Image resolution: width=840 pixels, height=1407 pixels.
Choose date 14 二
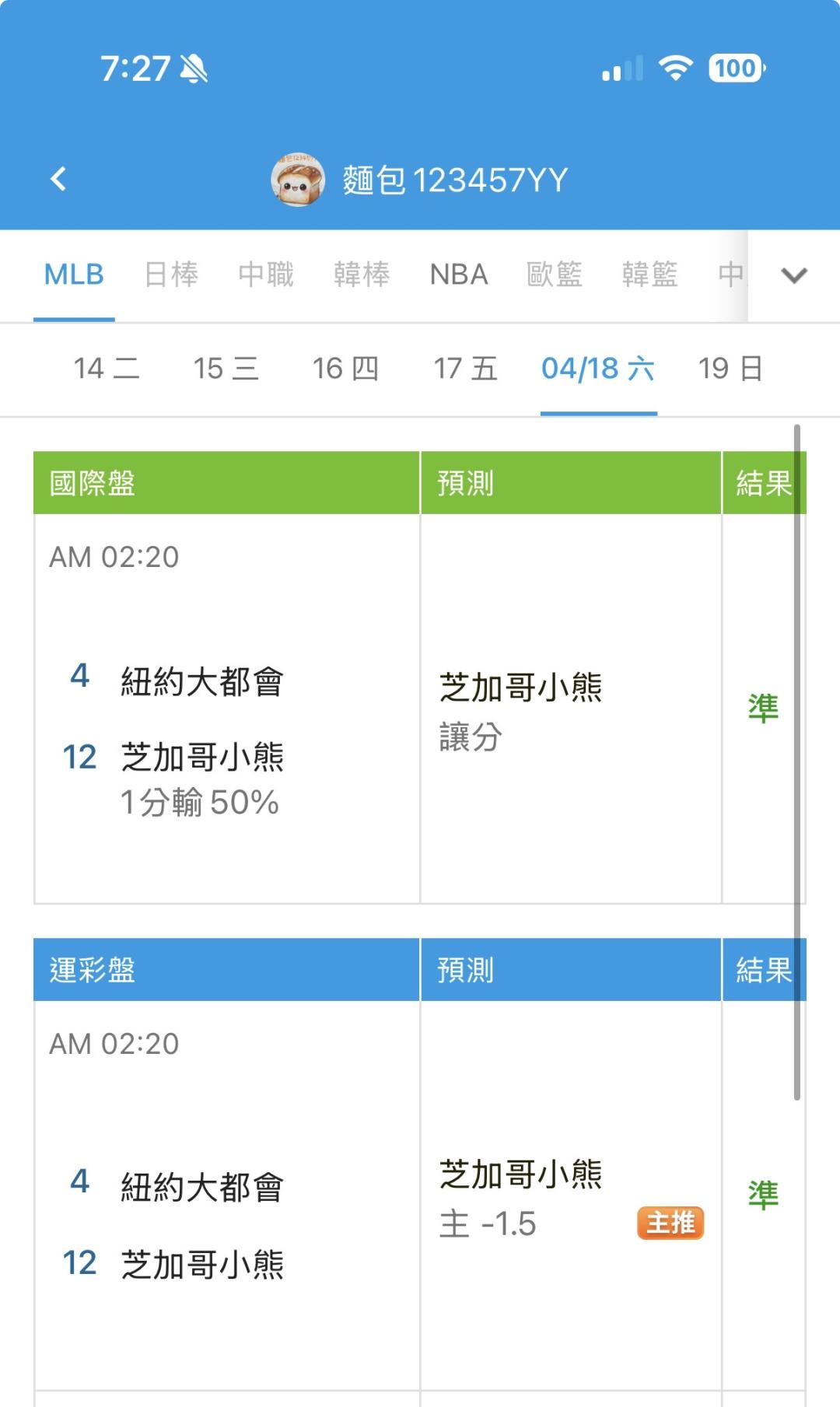[107, 369]
